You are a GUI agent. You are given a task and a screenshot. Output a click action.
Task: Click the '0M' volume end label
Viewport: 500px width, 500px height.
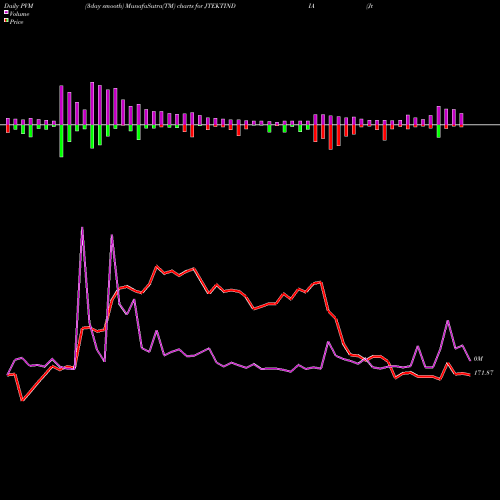click(478, 359)
